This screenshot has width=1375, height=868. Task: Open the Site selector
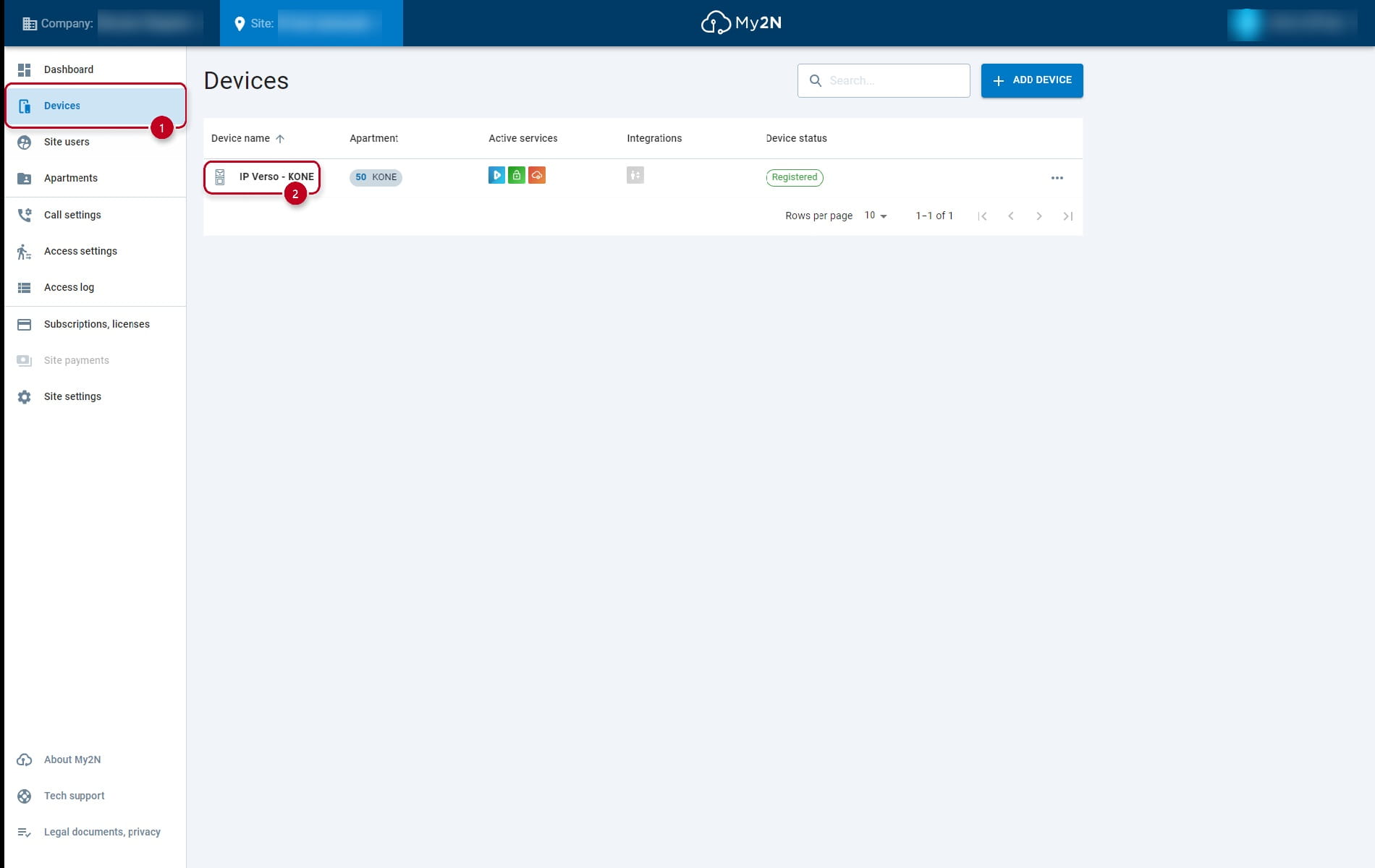coord(311,23)
